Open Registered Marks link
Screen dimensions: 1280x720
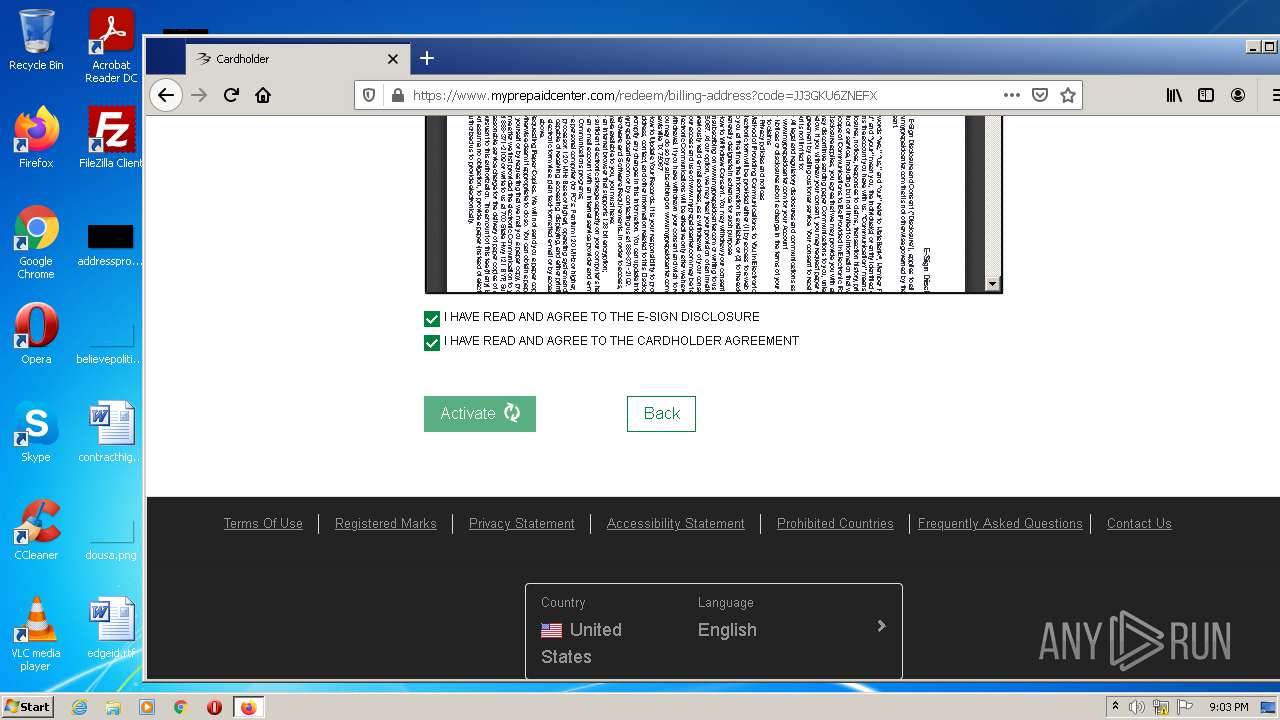[386, 523]
